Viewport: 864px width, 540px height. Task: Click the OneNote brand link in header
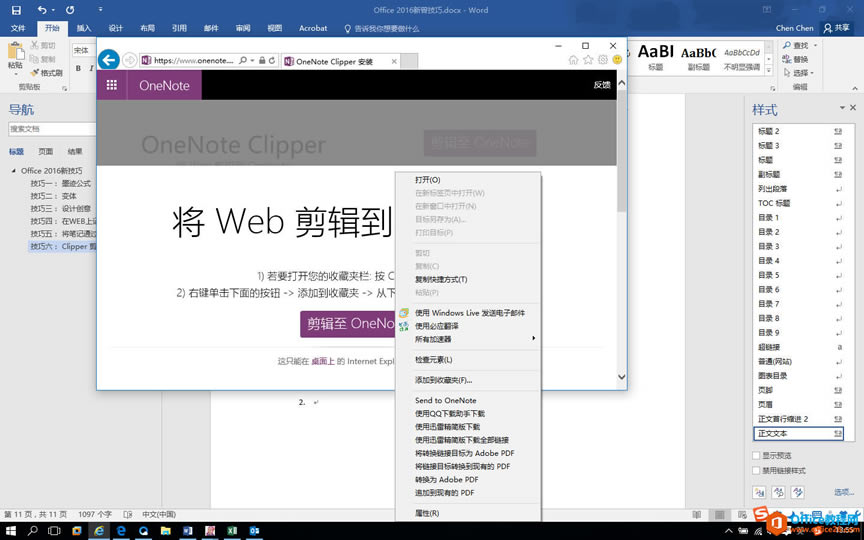tap(164, 85)
